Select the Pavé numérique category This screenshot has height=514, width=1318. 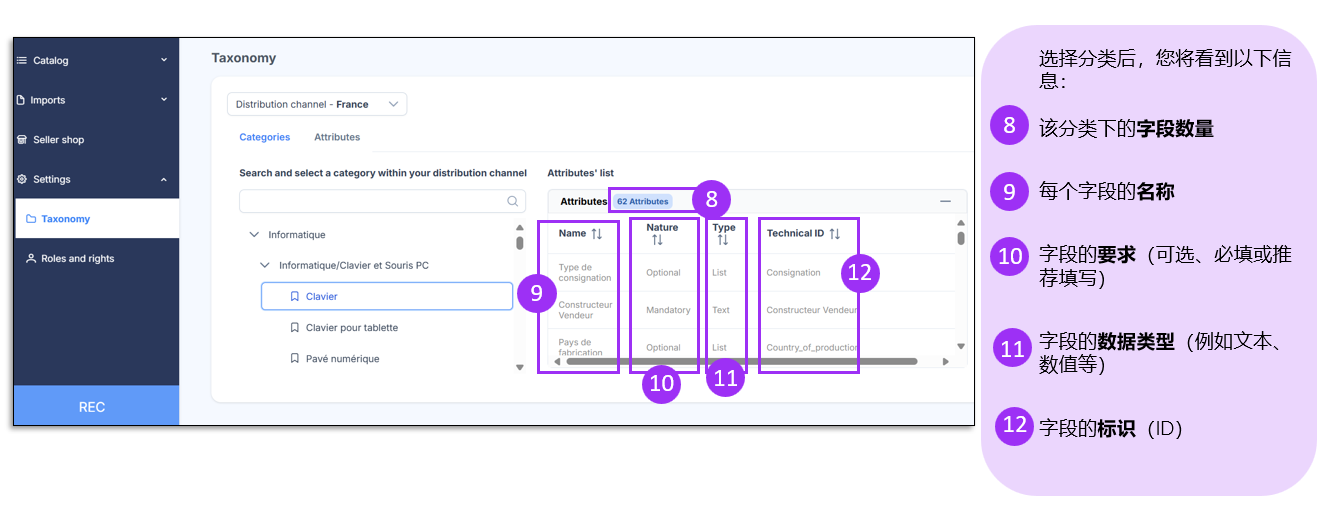tap(342, 359)
